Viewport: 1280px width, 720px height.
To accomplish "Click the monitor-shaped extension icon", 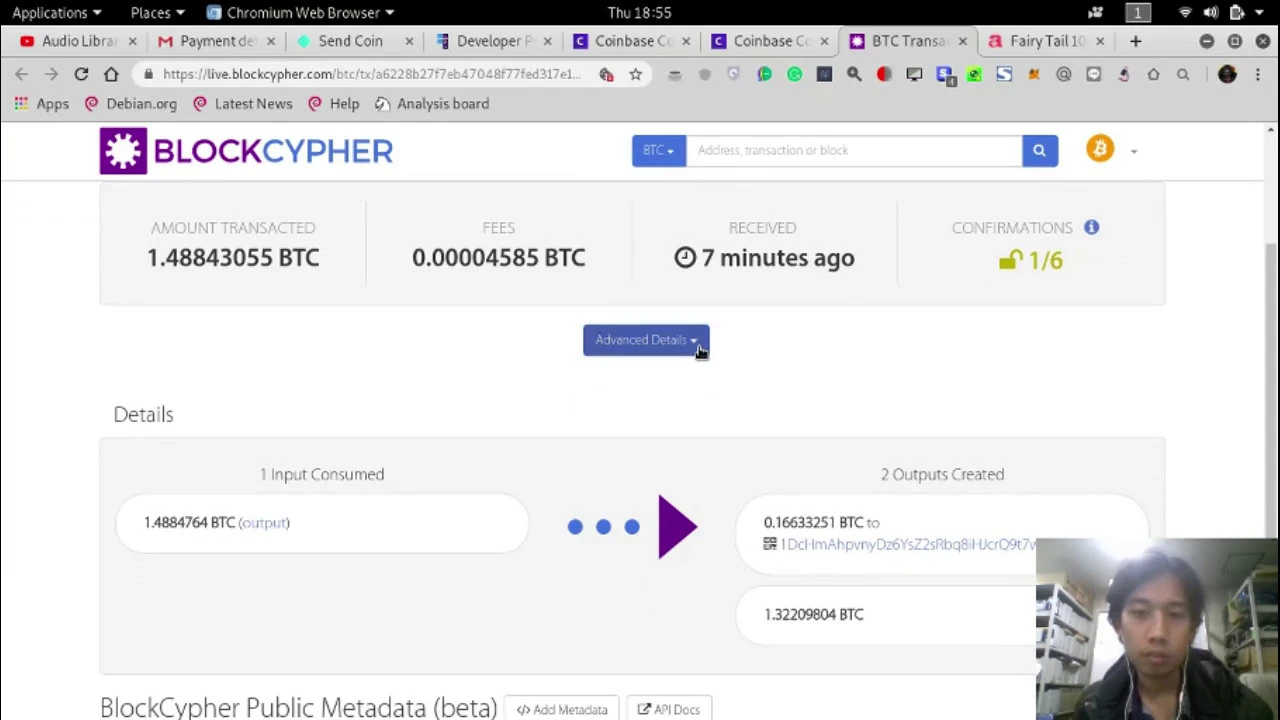I will click(914, 74).
